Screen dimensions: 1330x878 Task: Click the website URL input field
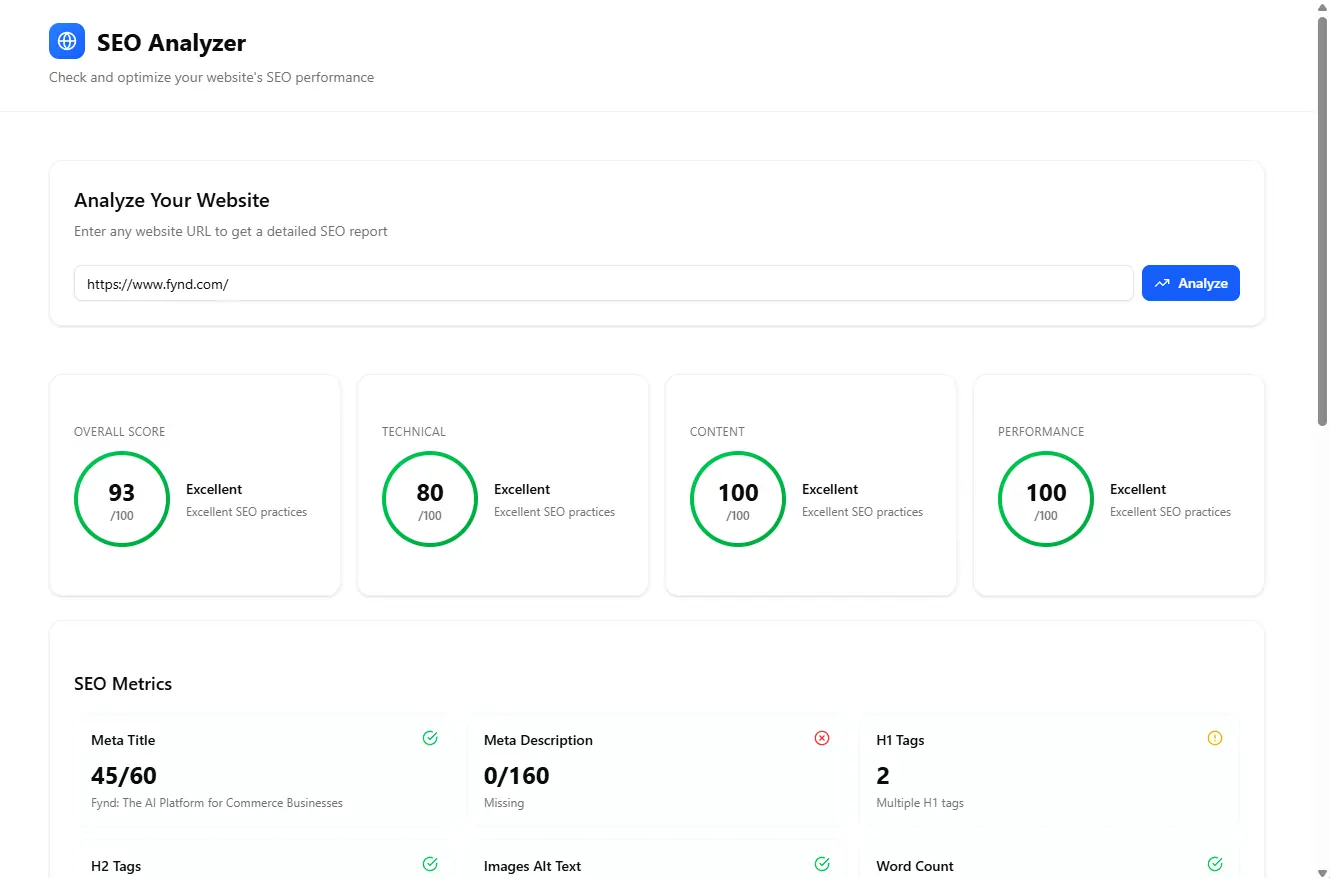pyautogui.click(x=603, y=283)
